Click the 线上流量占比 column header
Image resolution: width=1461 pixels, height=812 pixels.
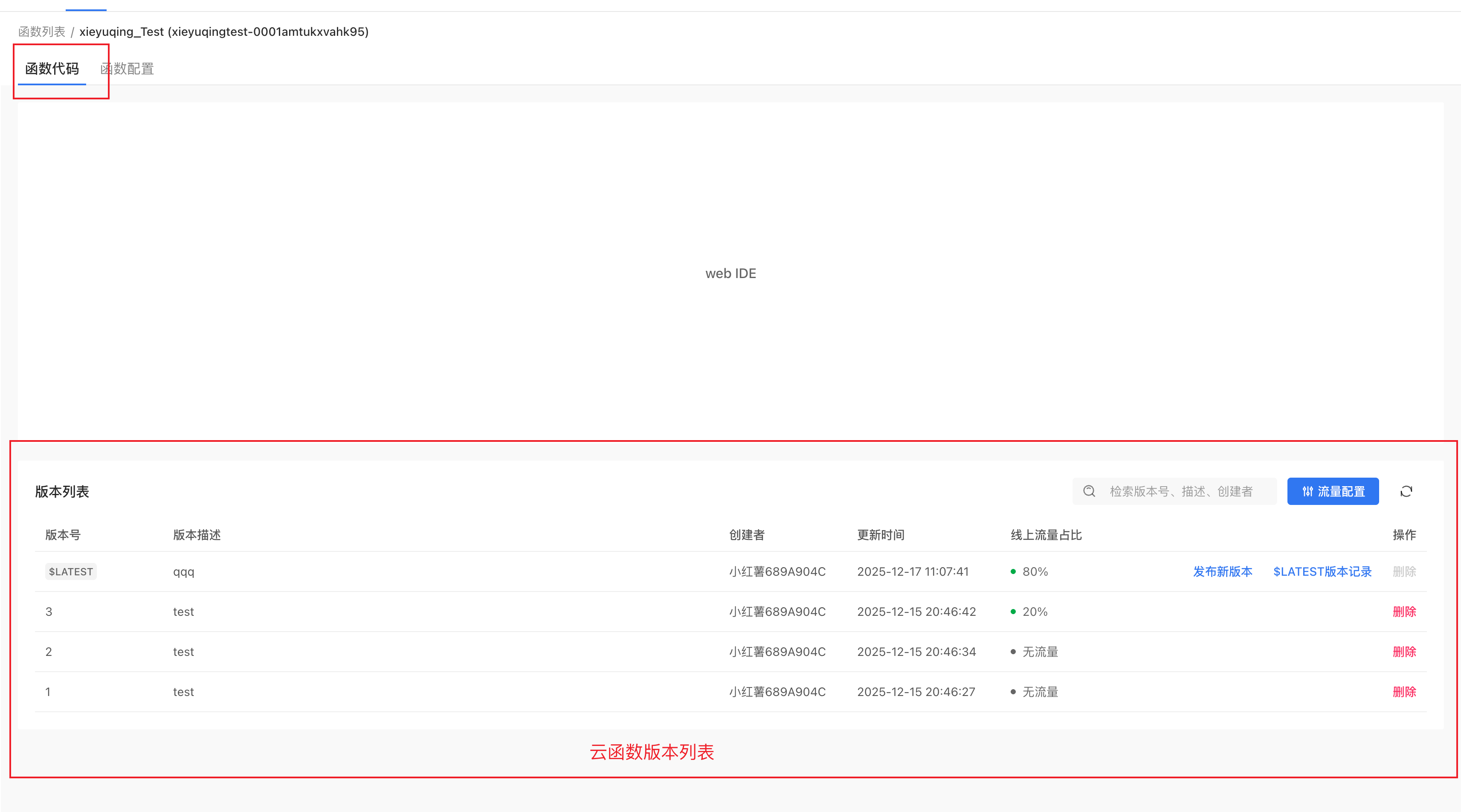coord(1046,535)
